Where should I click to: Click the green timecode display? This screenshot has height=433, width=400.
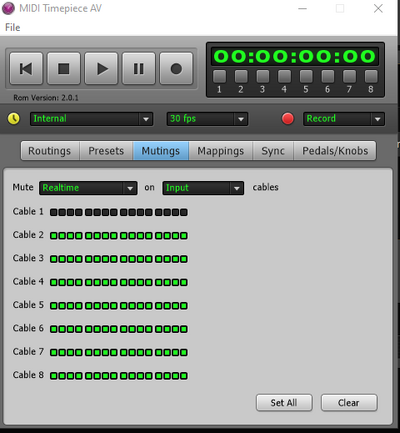[295, 56]
